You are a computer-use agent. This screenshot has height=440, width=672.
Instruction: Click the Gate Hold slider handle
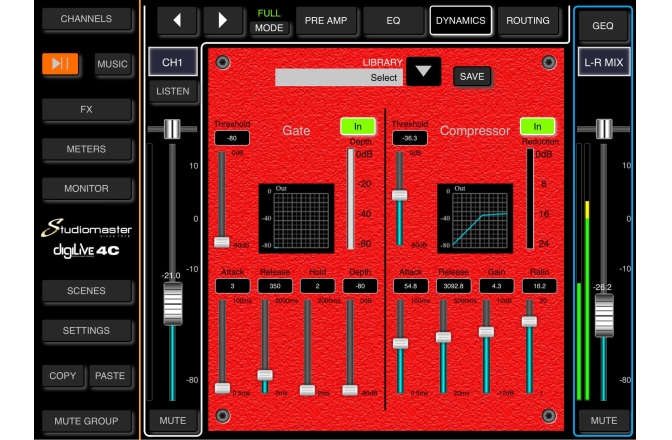pos(307,390)
